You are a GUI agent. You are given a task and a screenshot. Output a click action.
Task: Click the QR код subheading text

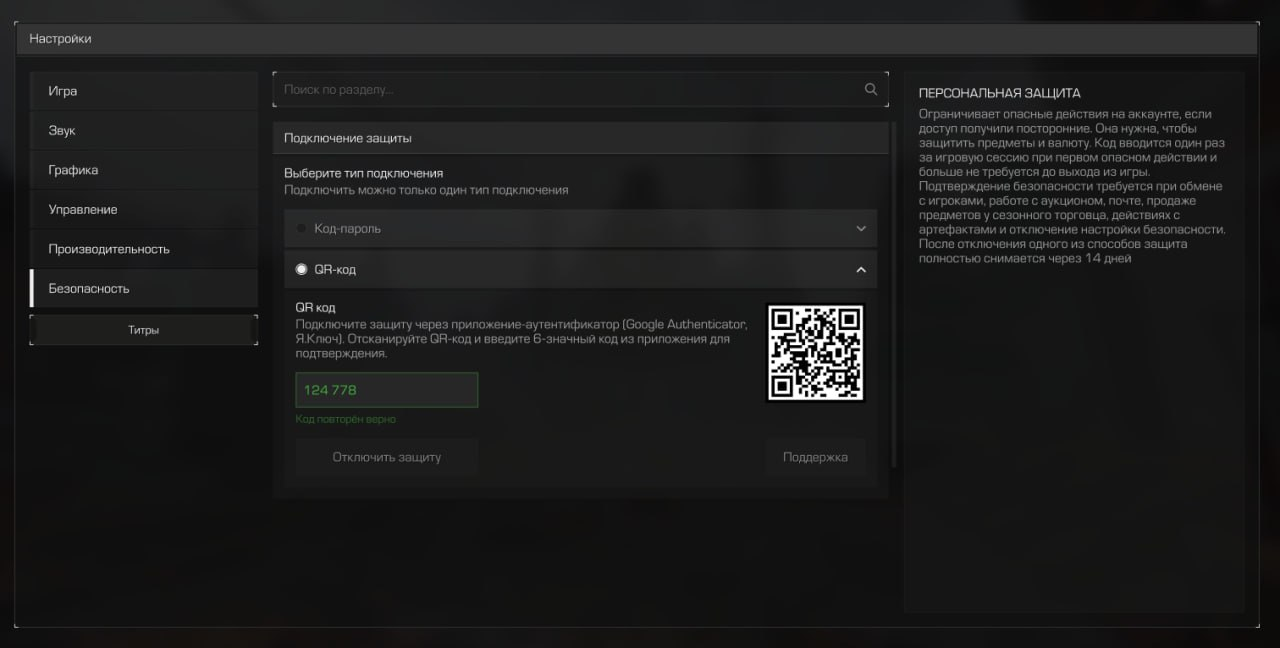315,308
